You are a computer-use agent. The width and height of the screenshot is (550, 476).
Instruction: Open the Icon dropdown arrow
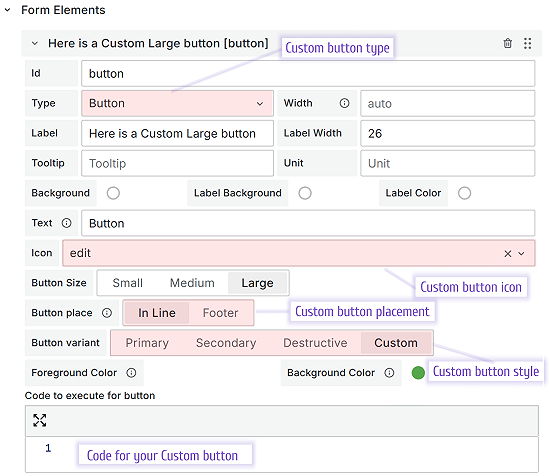tap(521, 254)
